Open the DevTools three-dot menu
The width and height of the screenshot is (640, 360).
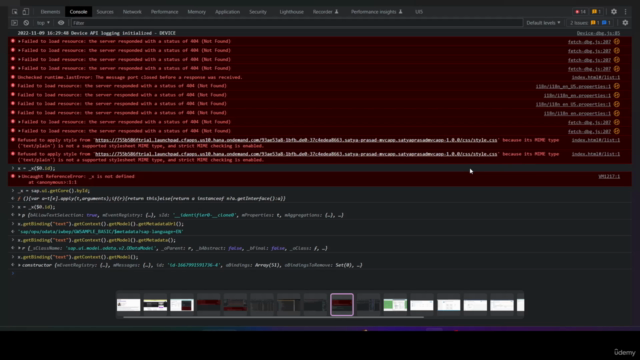click(625, 12)
